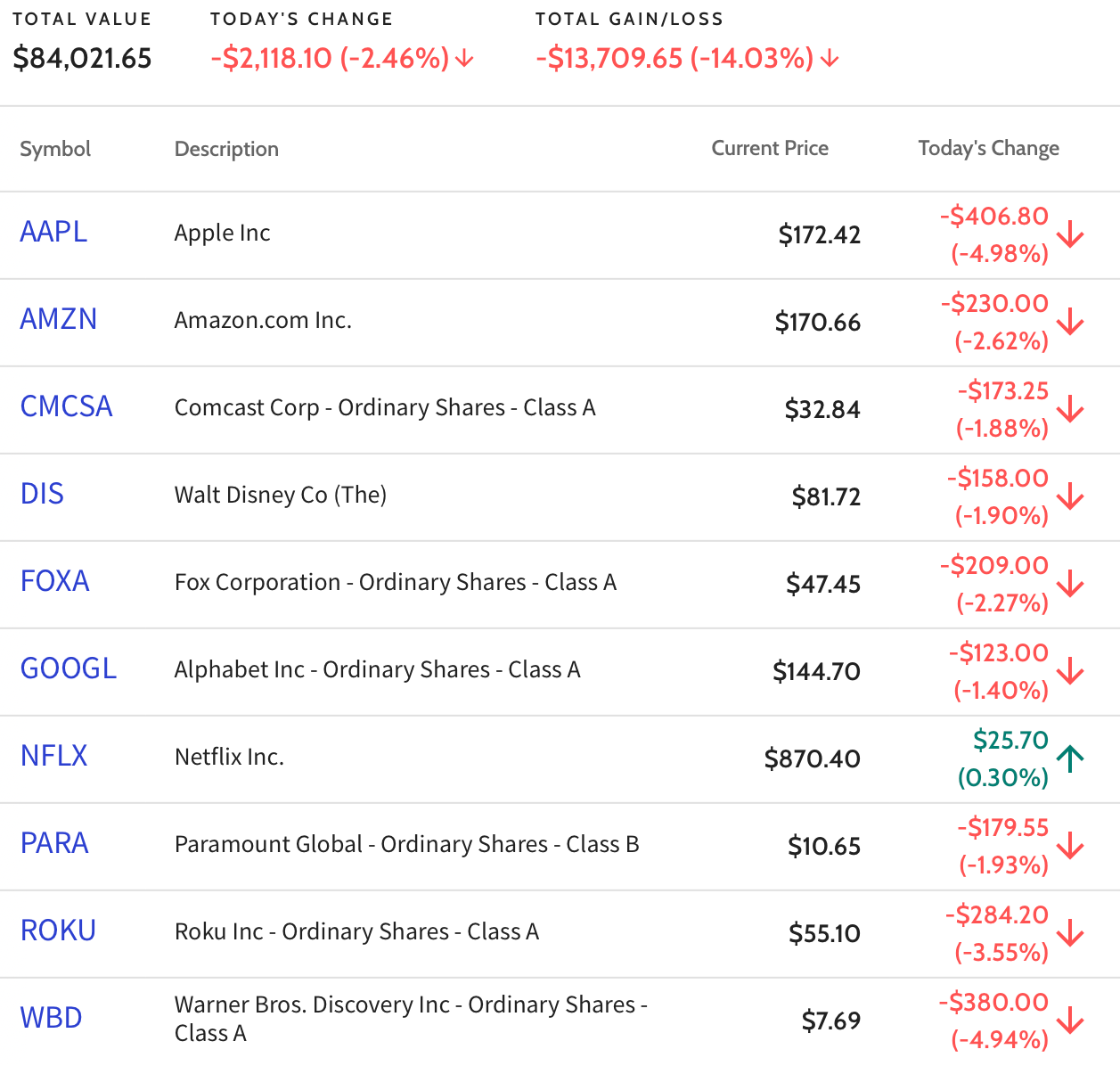Select Netflix's current price $870.40
Image resolution: width=1120 pixels, height=1074 pixels.
[813, 758]
